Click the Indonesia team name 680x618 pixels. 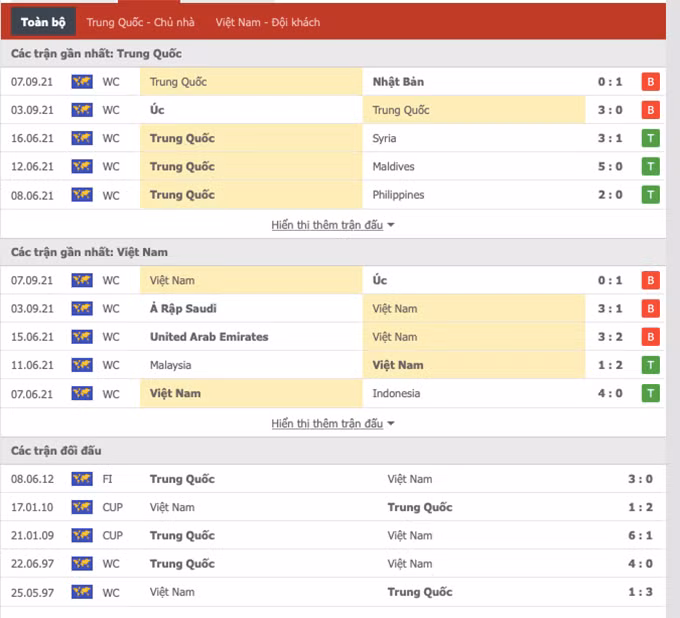point(397,393)
